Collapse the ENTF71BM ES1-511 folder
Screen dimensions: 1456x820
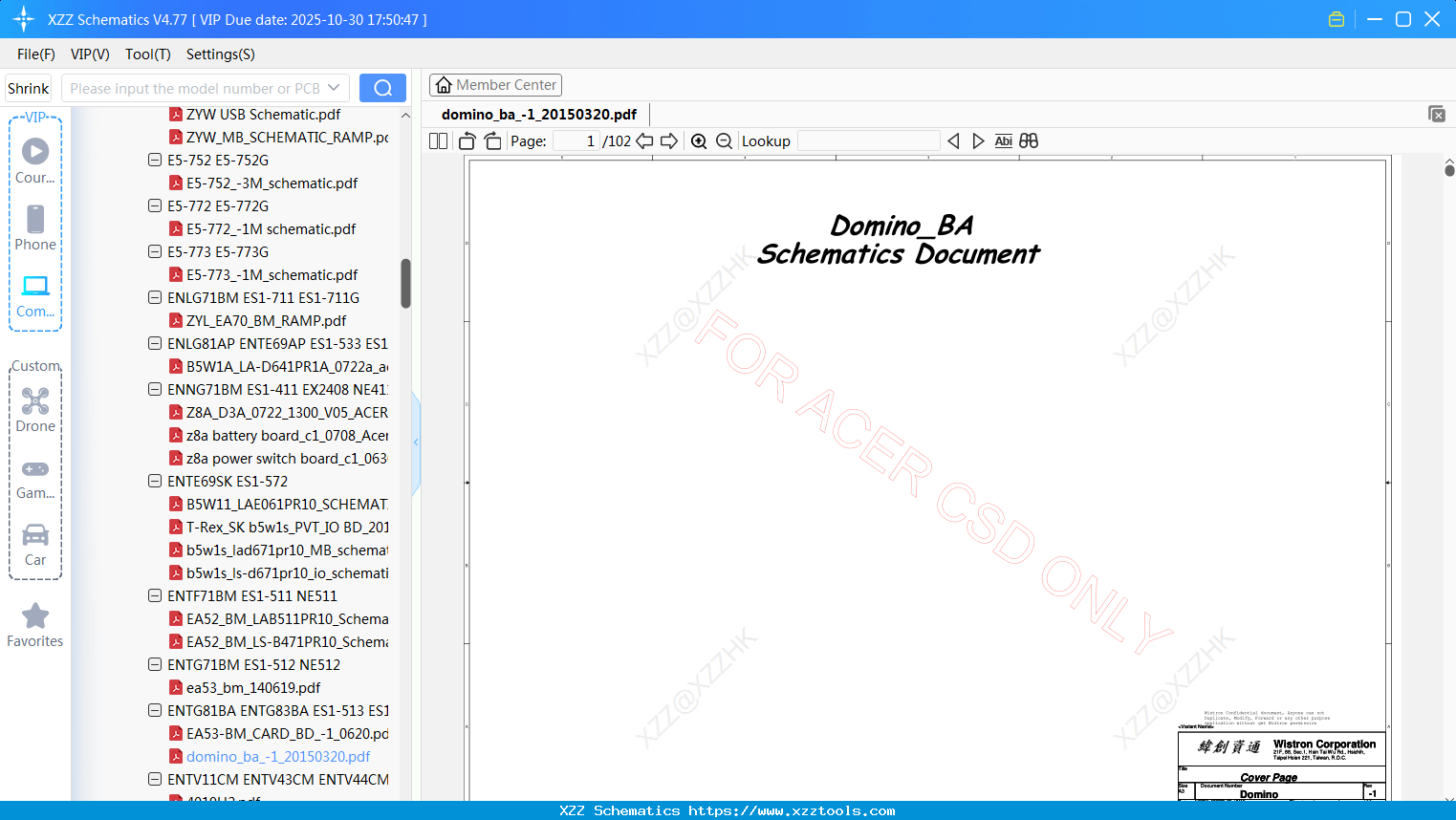pyautogui.click(x=155, y=595)
